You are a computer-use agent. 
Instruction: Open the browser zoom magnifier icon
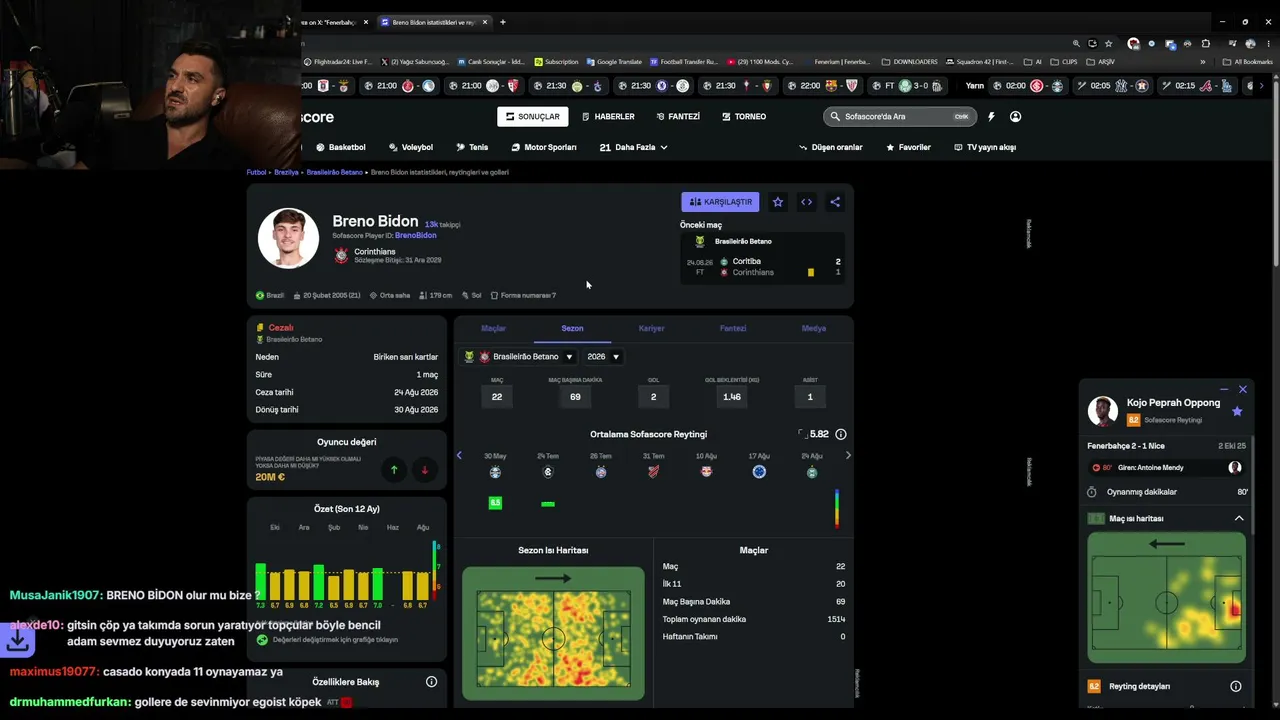pyautogui.click(x=1076, y=44)
